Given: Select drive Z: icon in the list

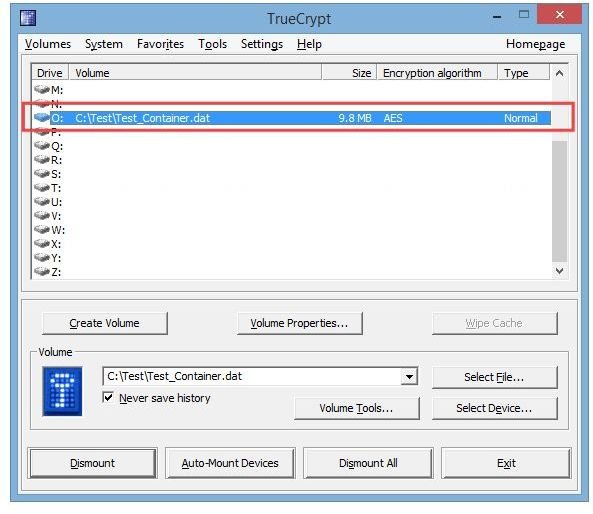Looking at the screenshot, I should coord(42,272).
